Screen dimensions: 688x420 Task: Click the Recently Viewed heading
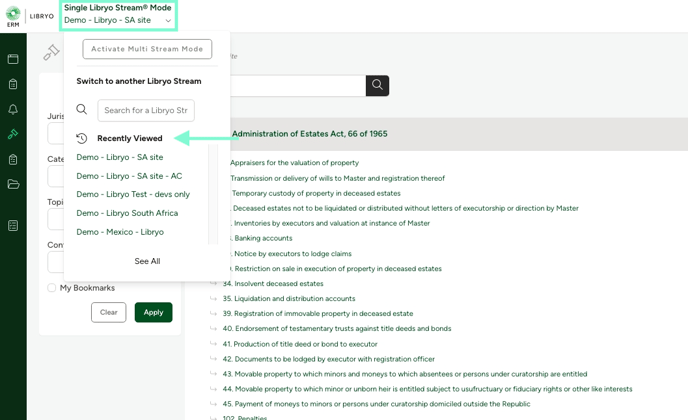(x=130, y=138)
